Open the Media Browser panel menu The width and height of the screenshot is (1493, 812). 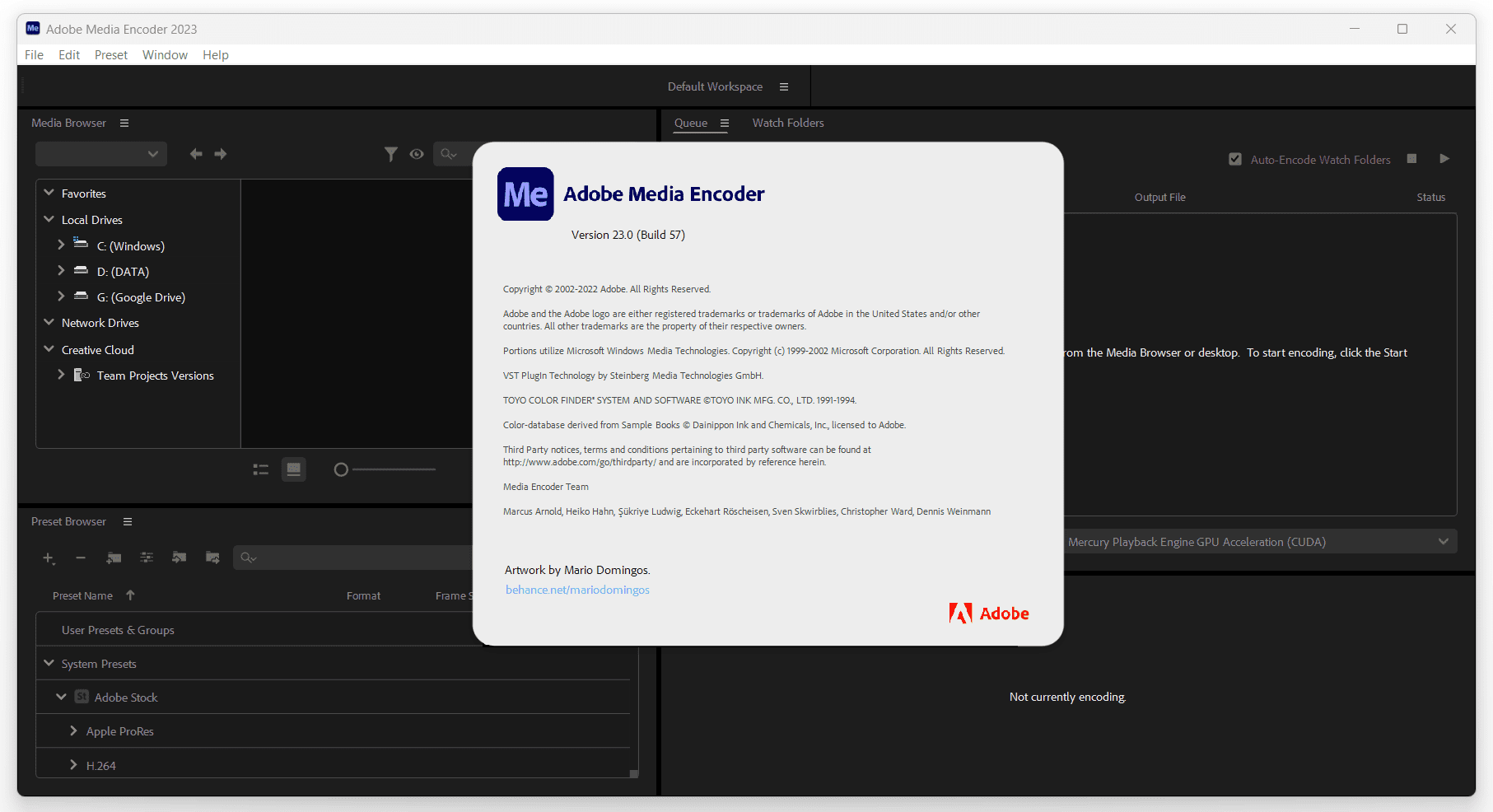tap(124, 123)
